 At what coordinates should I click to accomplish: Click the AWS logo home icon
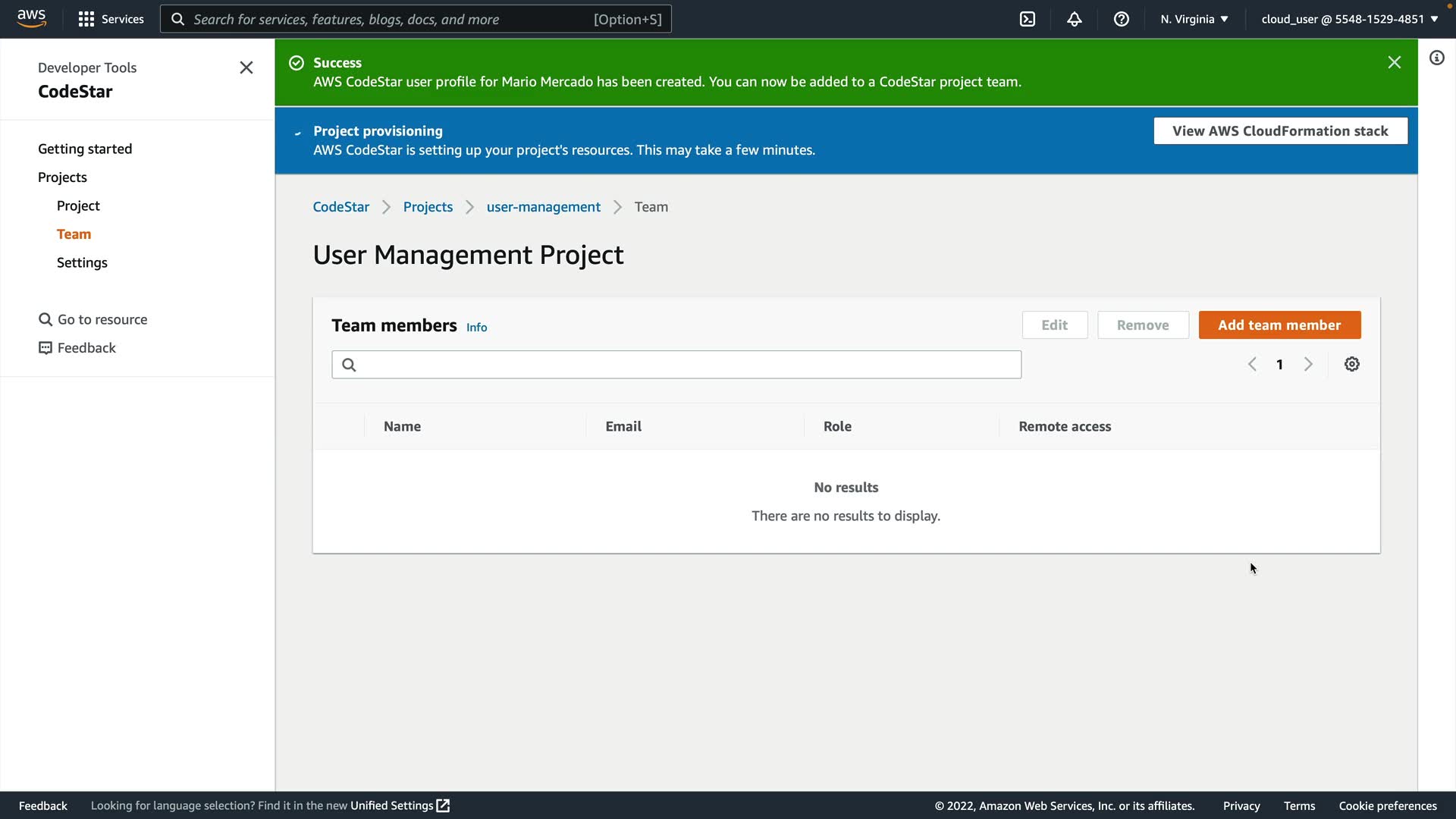(x=31, y=18)
